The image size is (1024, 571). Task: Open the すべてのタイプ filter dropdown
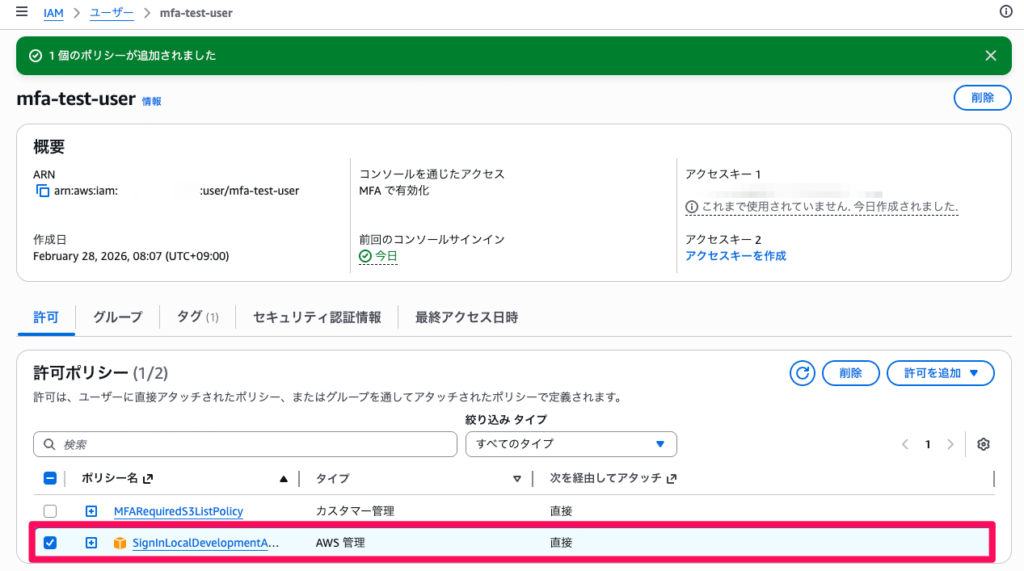(x=571, y=444)
